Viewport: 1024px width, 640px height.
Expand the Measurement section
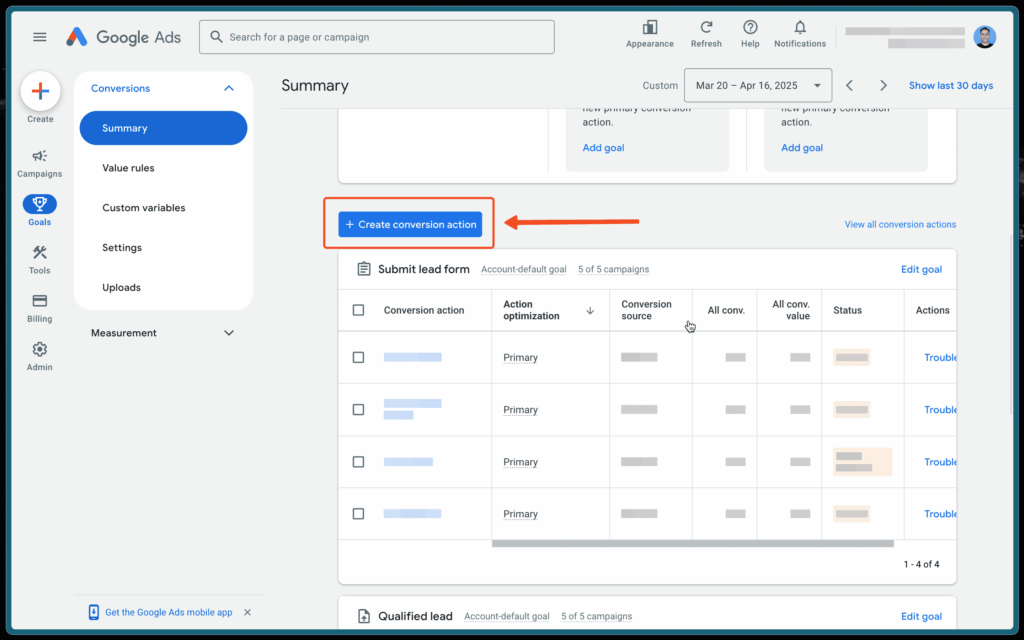coord(228,332)
